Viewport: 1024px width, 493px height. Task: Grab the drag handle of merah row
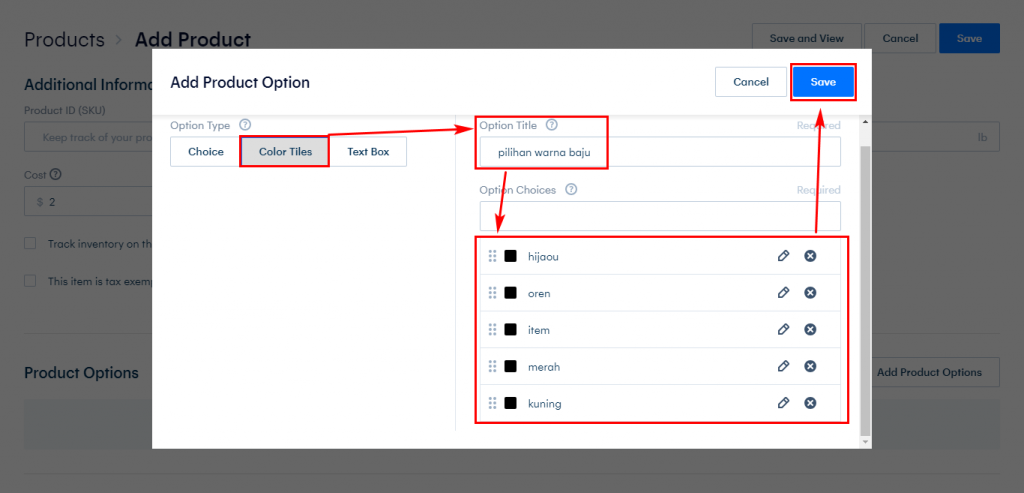point(492,366)
